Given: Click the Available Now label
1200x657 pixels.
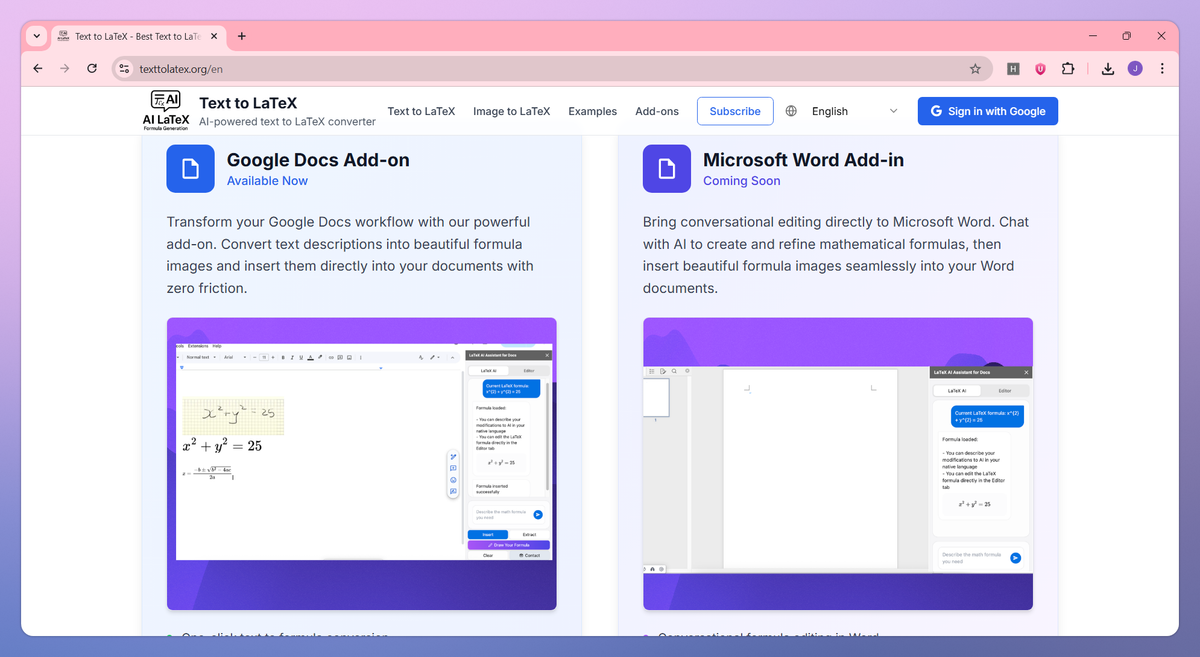Looking at the screenshot, I should 267,181.
